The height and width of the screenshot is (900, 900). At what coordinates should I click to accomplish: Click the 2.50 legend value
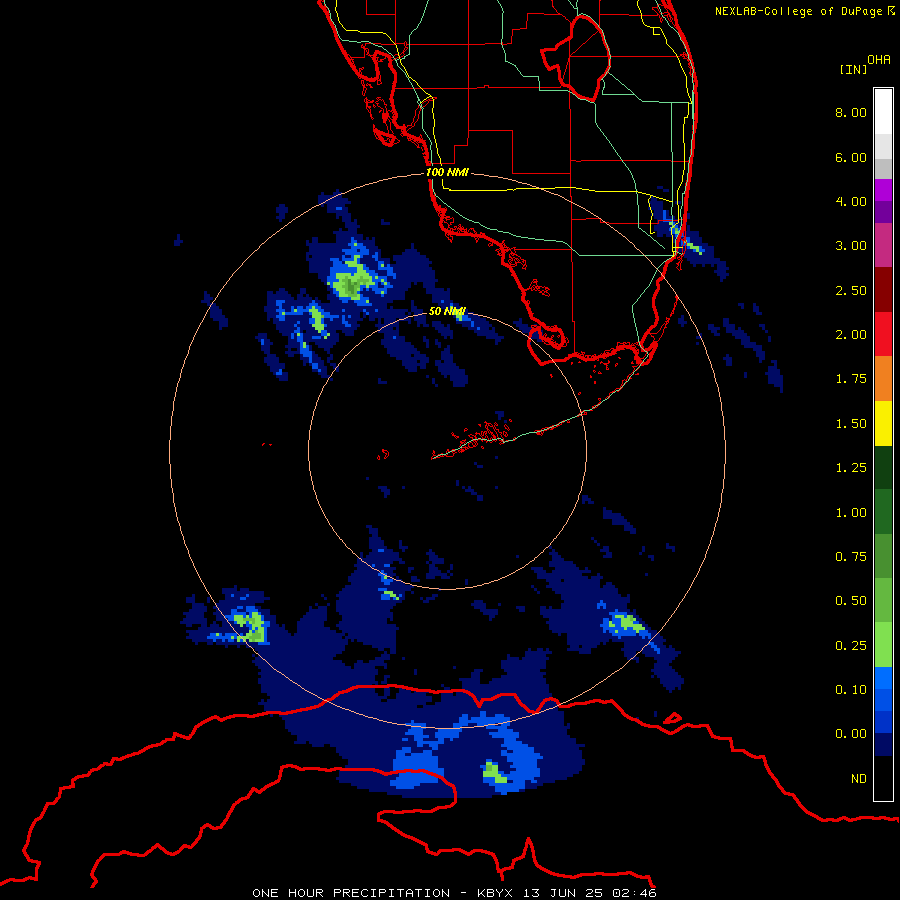click(x=851, y=290)
